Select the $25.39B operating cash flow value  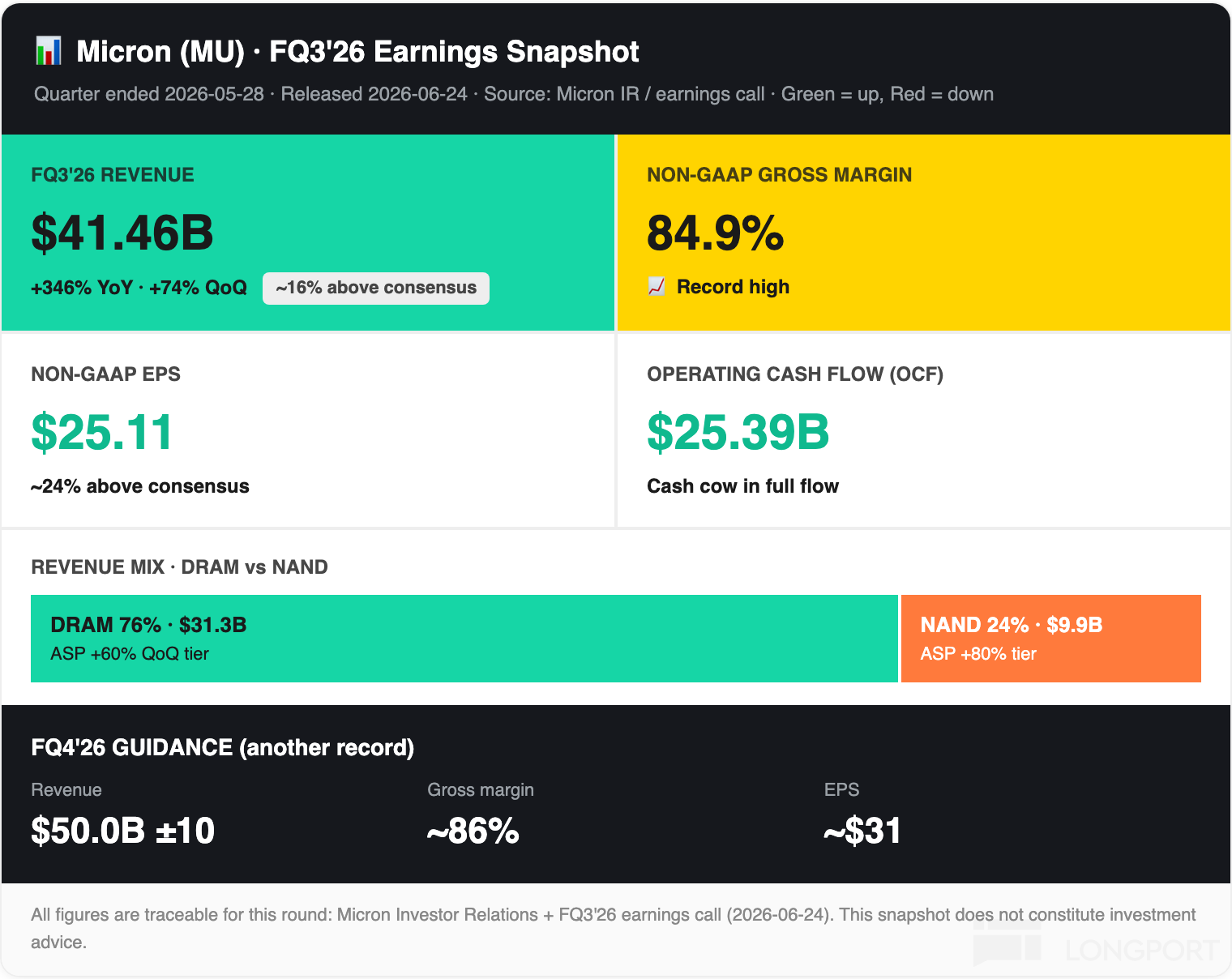[x=738, y=432]
